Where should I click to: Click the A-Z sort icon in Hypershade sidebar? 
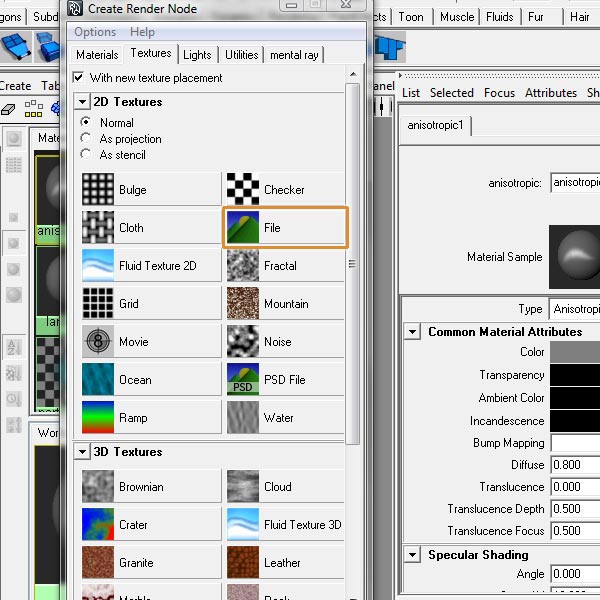(13, 347)
